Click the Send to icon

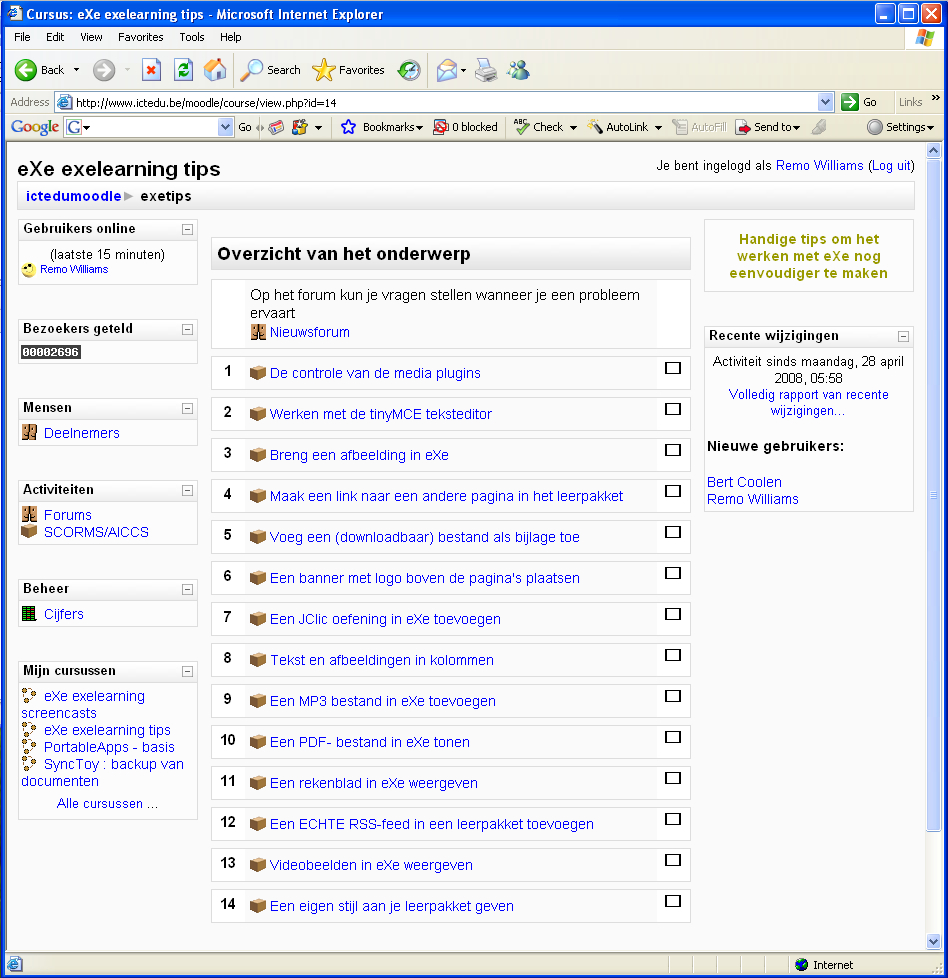click(743, 127)
